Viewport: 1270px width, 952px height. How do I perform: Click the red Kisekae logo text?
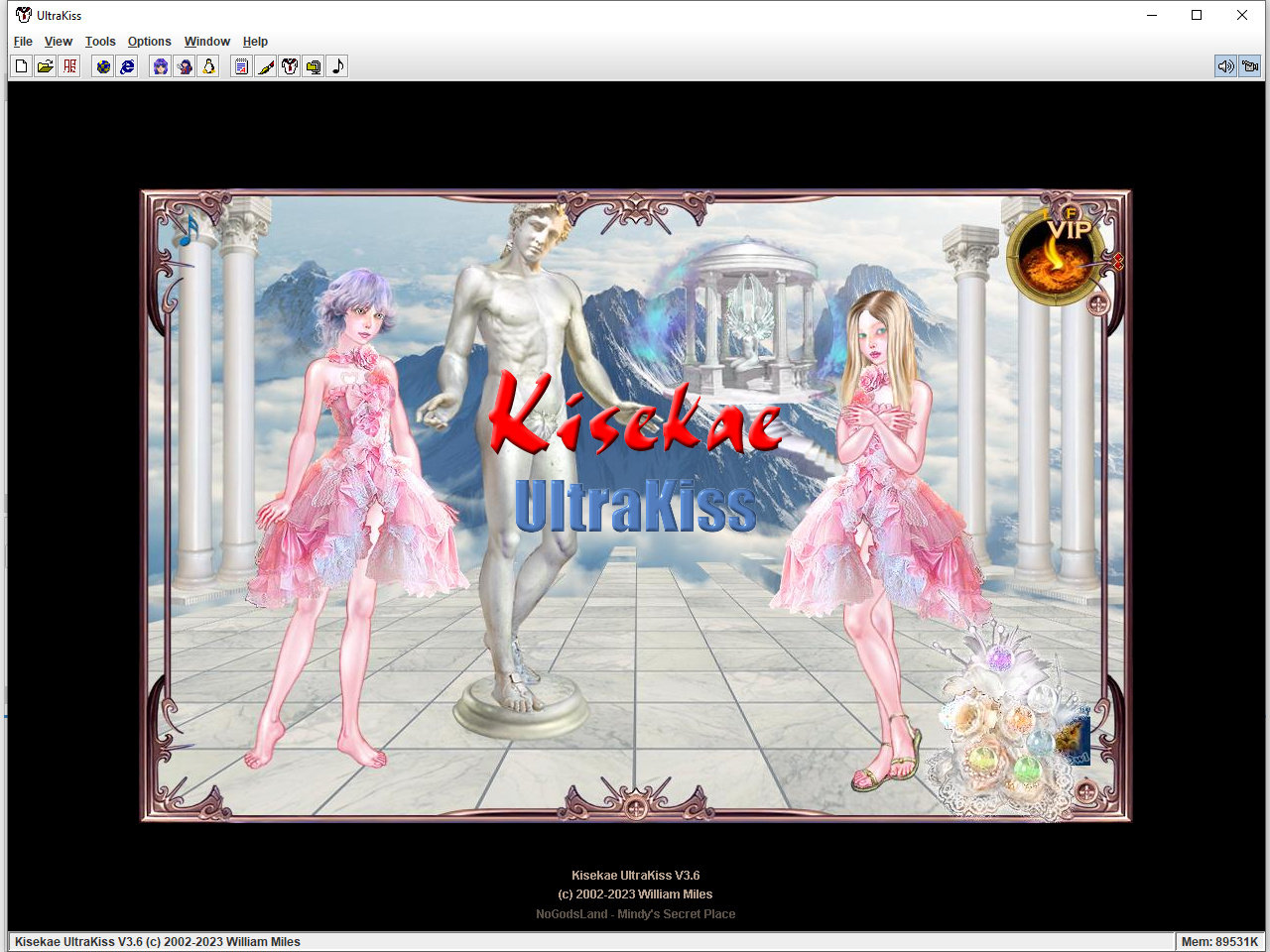tap(635, 414)
